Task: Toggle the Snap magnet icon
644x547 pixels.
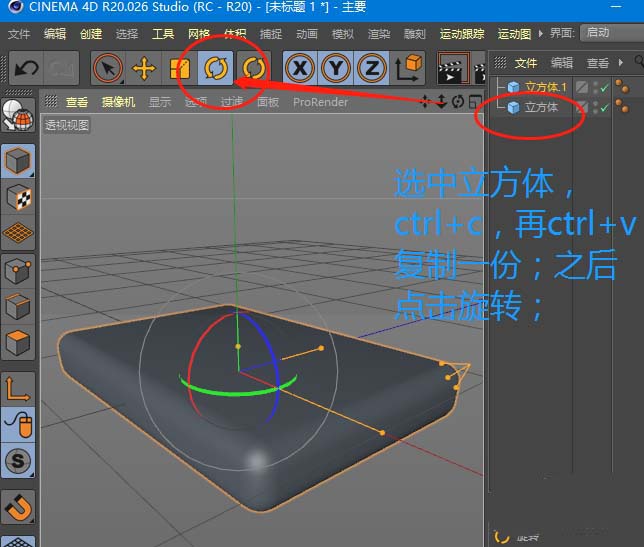Action: (18, 507)
